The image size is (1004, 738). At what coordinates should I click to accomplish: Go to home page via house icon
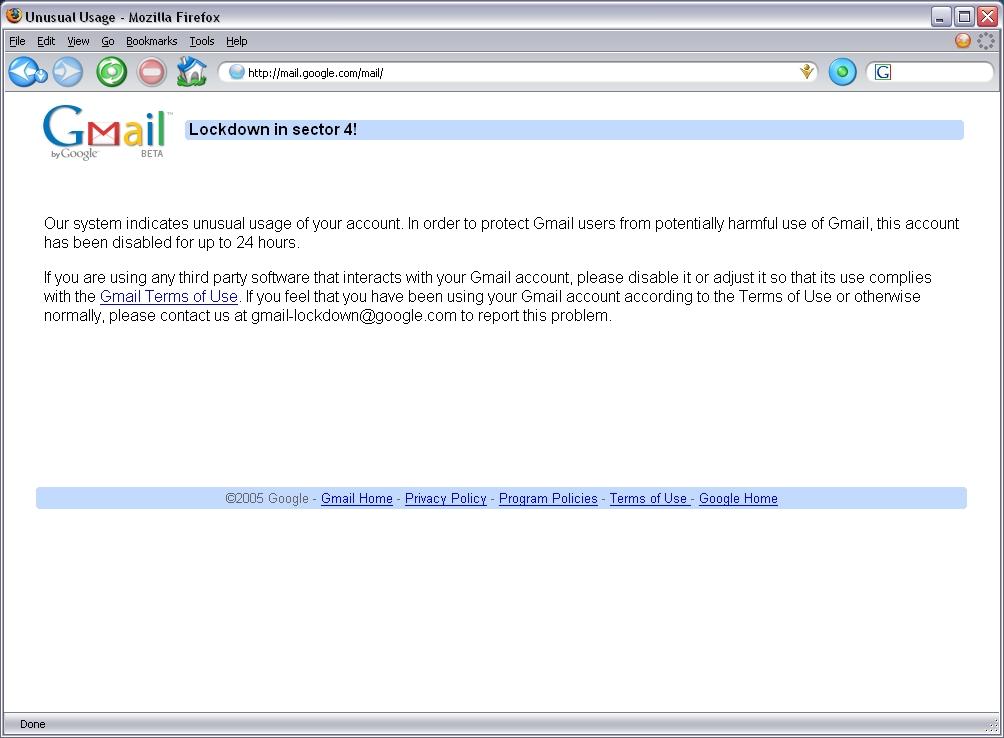pos(191,71)
